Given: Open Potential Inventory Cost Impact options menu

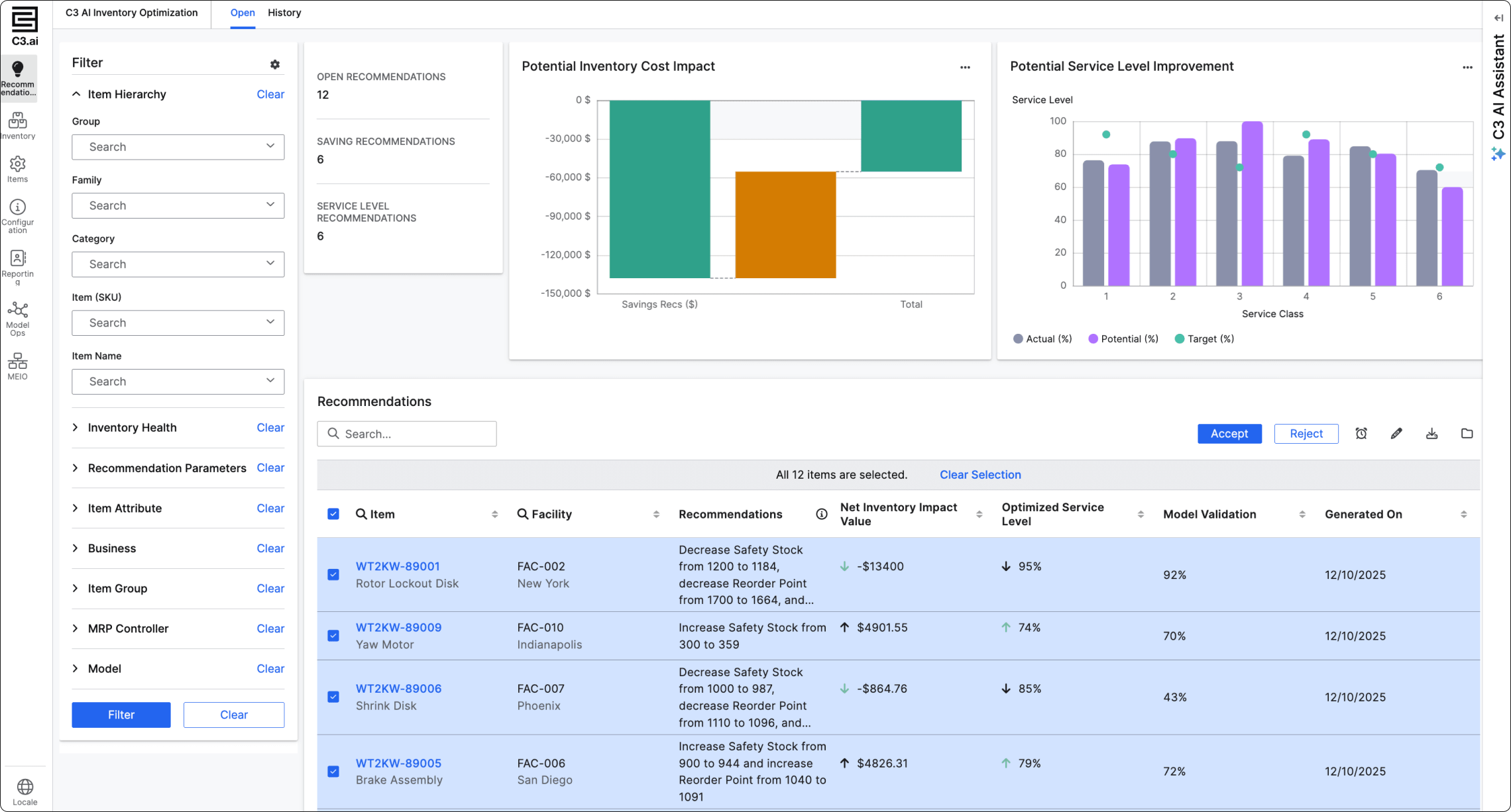Looking at the screenshot, I should click(965, 67).
